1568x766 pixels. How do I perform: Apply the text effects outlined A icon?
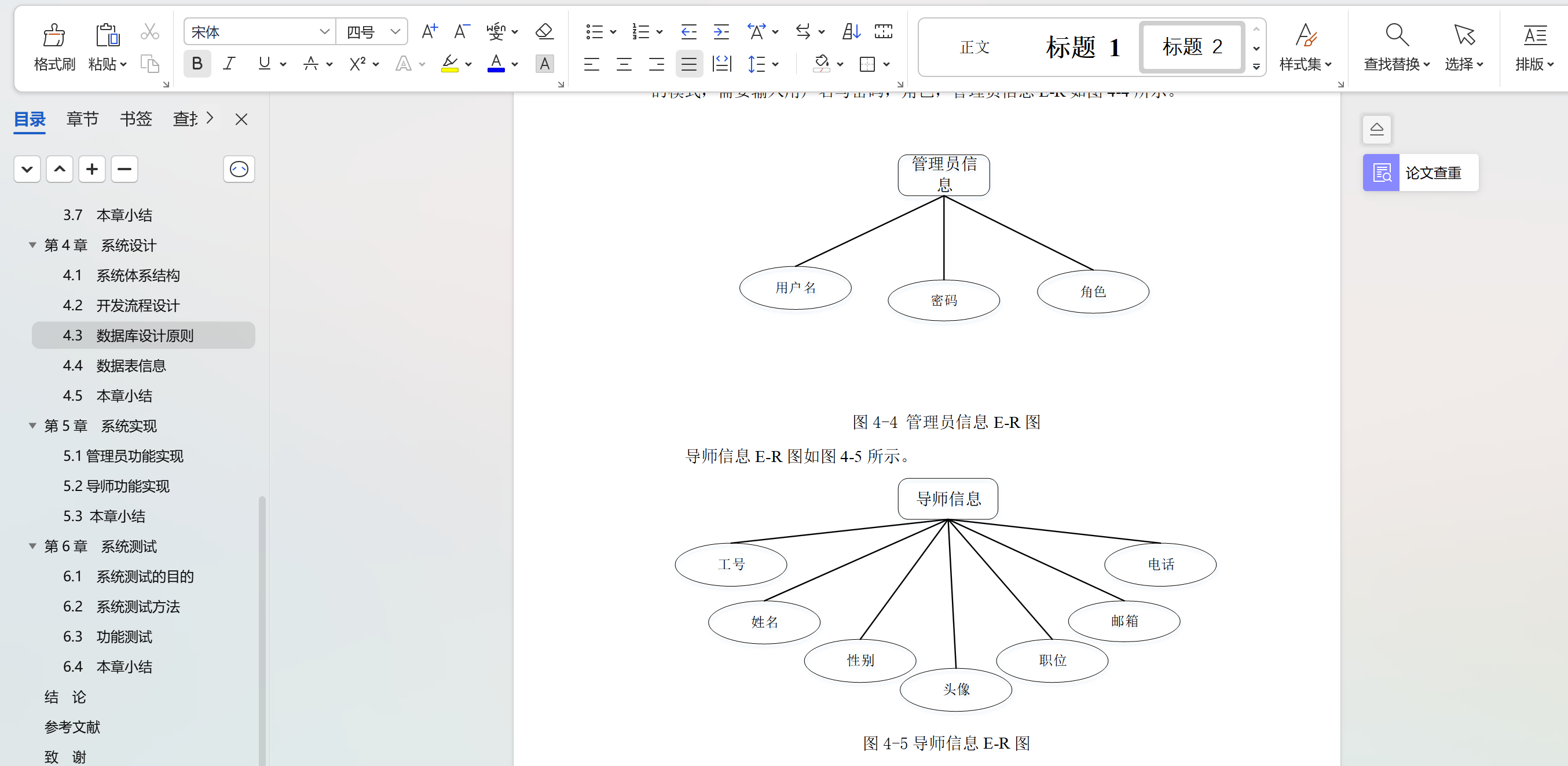[404, 63]
